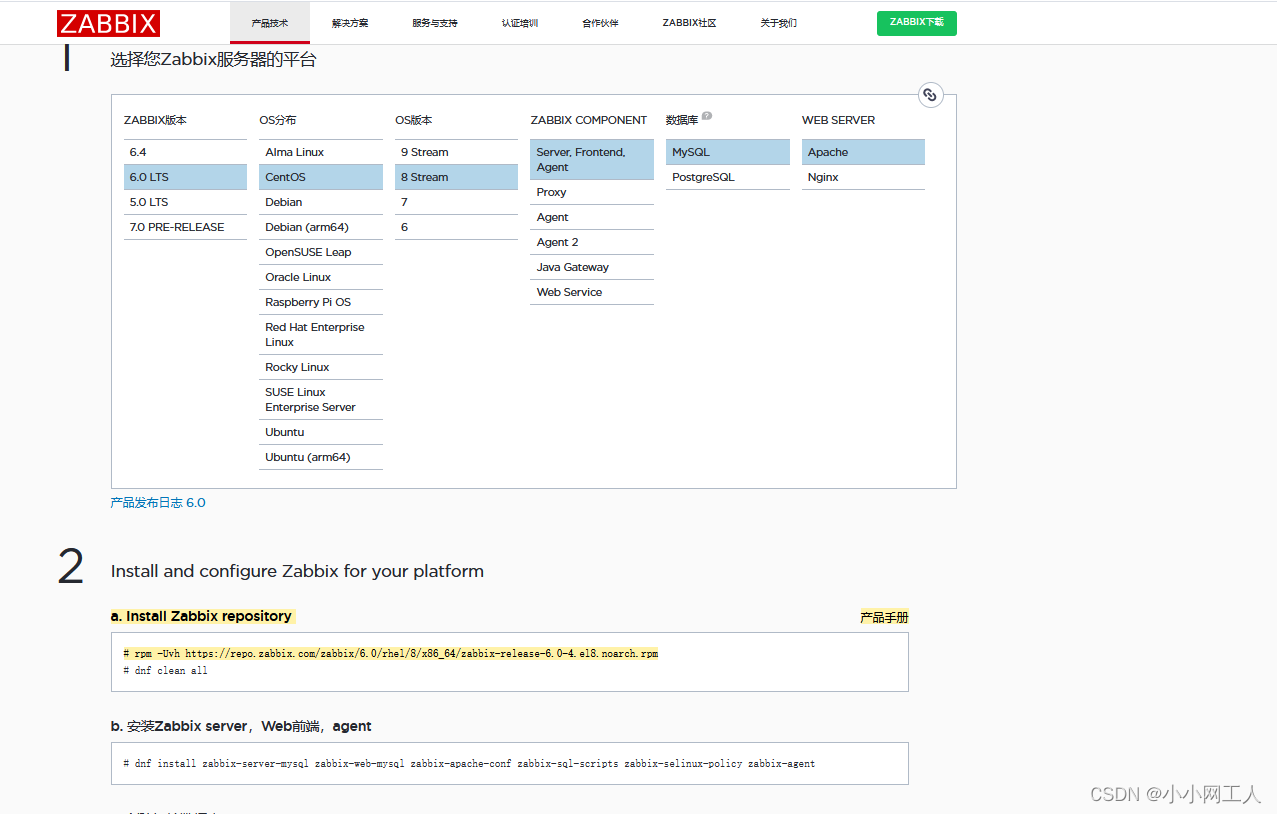The width and height of the screenshot is (1277, 814).
Task: Open the 解决方案 menu
Action: [x=350, y=23]
